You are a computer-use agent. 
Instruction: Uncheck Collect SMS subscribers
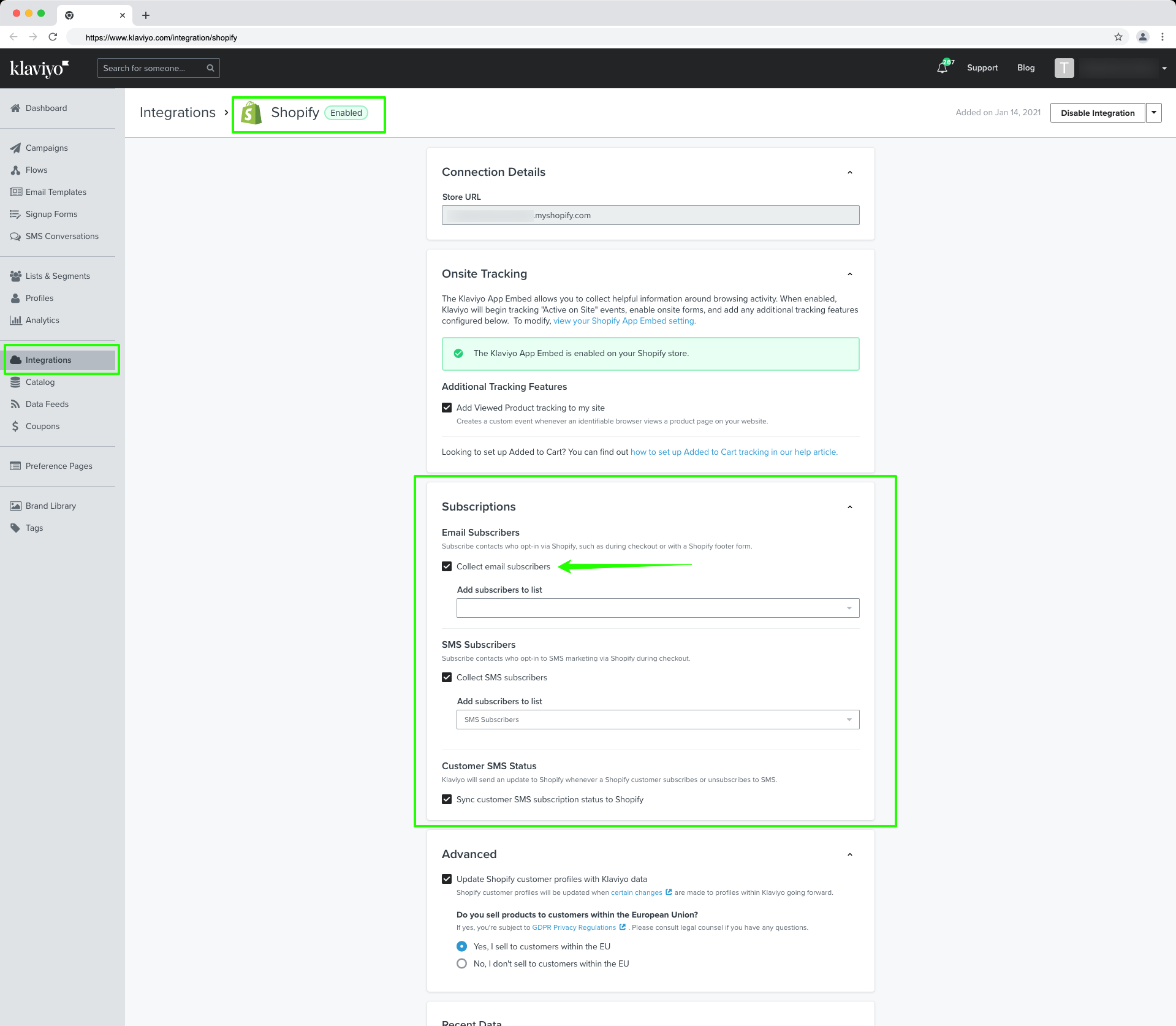447,677
